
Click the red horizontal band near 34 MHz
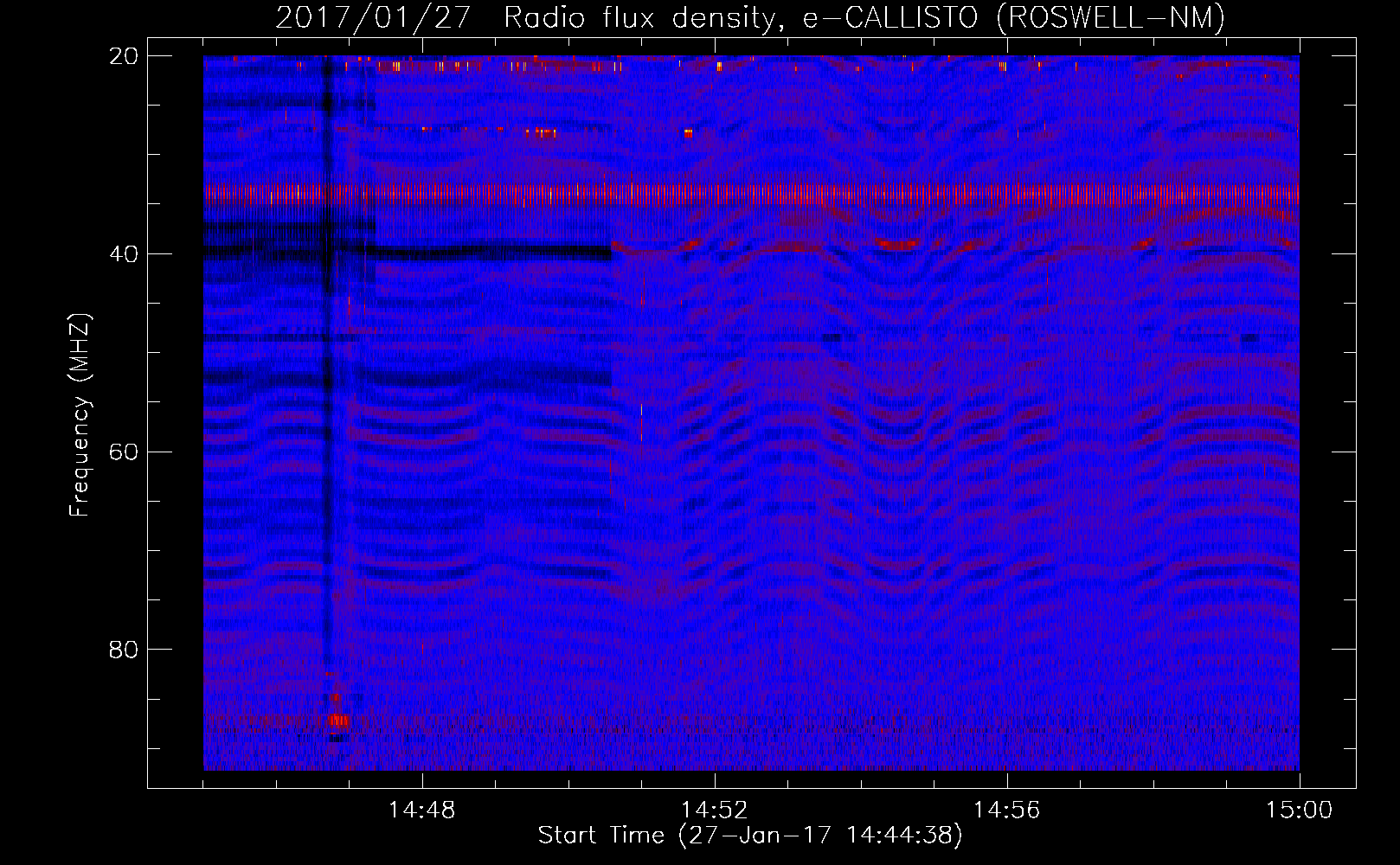click(x=751, y=195)
